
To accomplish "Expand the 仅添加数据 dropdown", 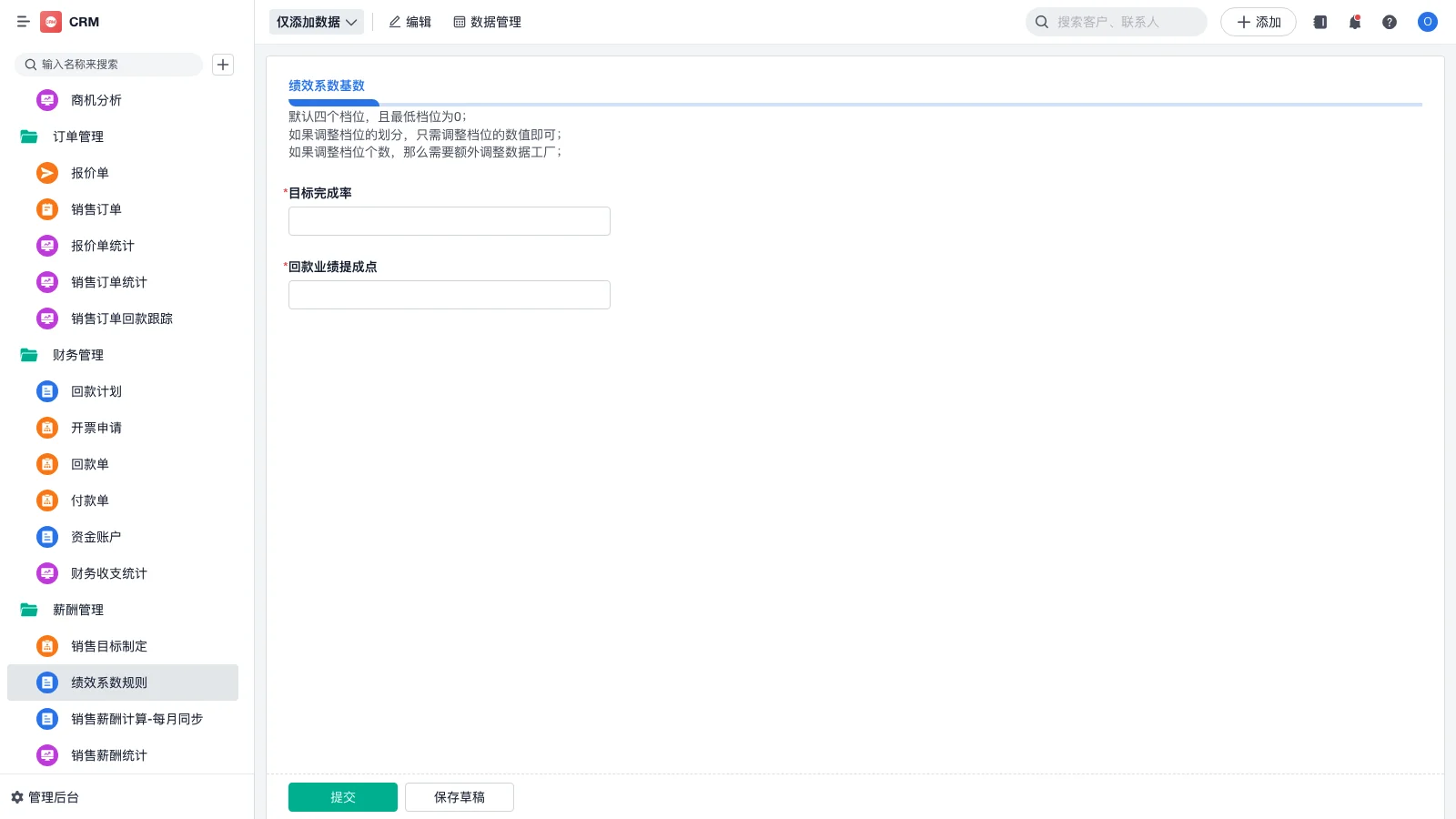I will pos(316,21).
